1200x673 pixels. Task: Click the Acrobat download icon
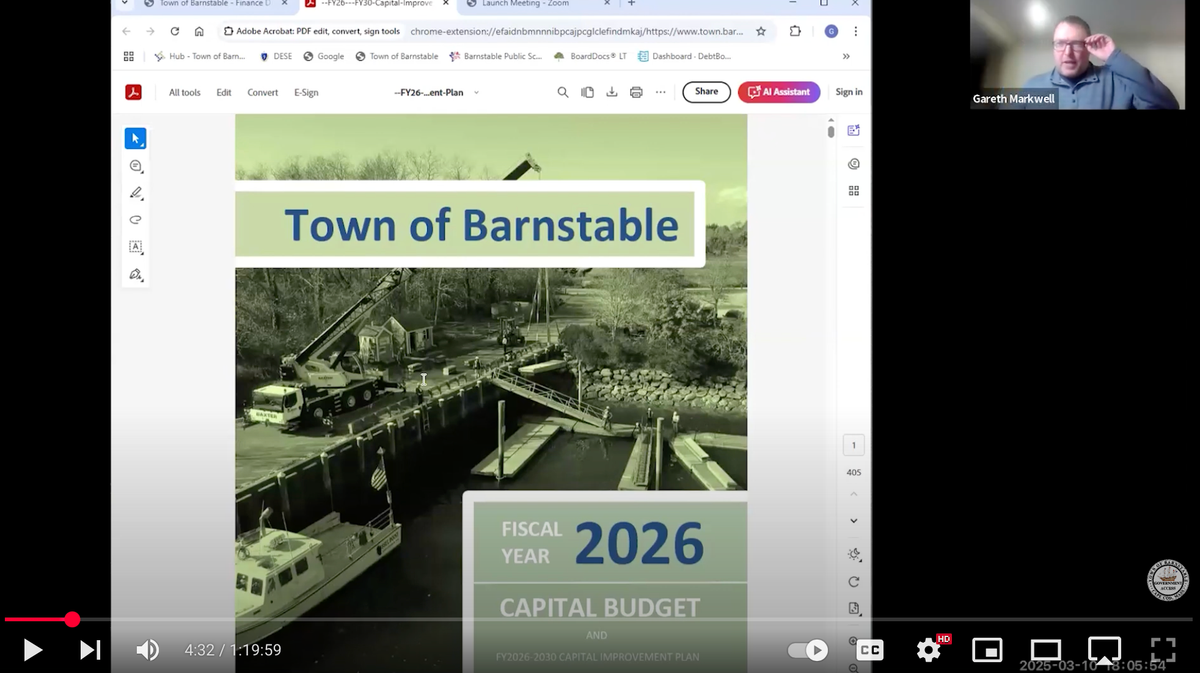coord(611,92)
